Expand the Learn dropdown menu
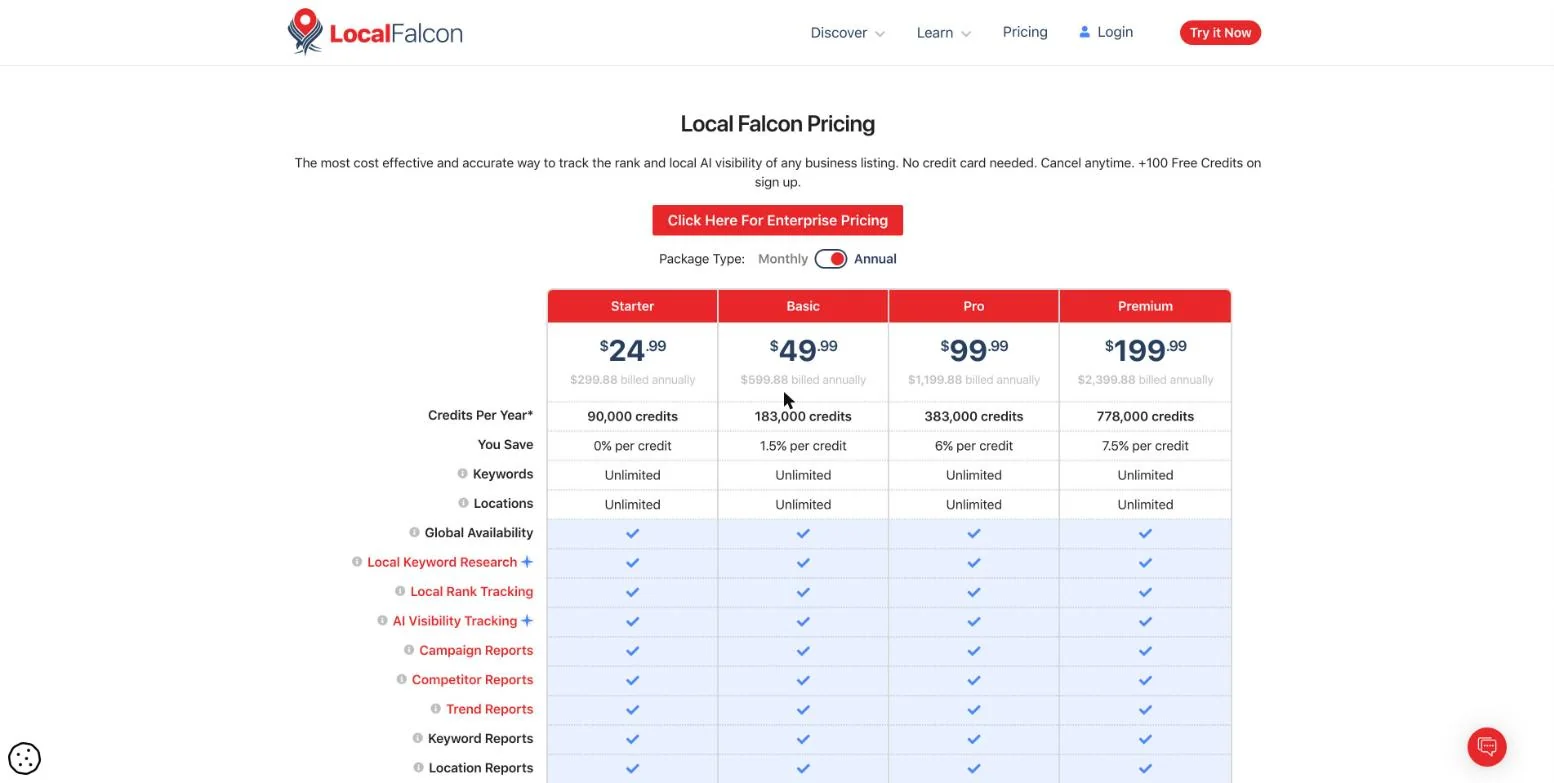Viewport: 1554px width, 783px height. point(943,33)
